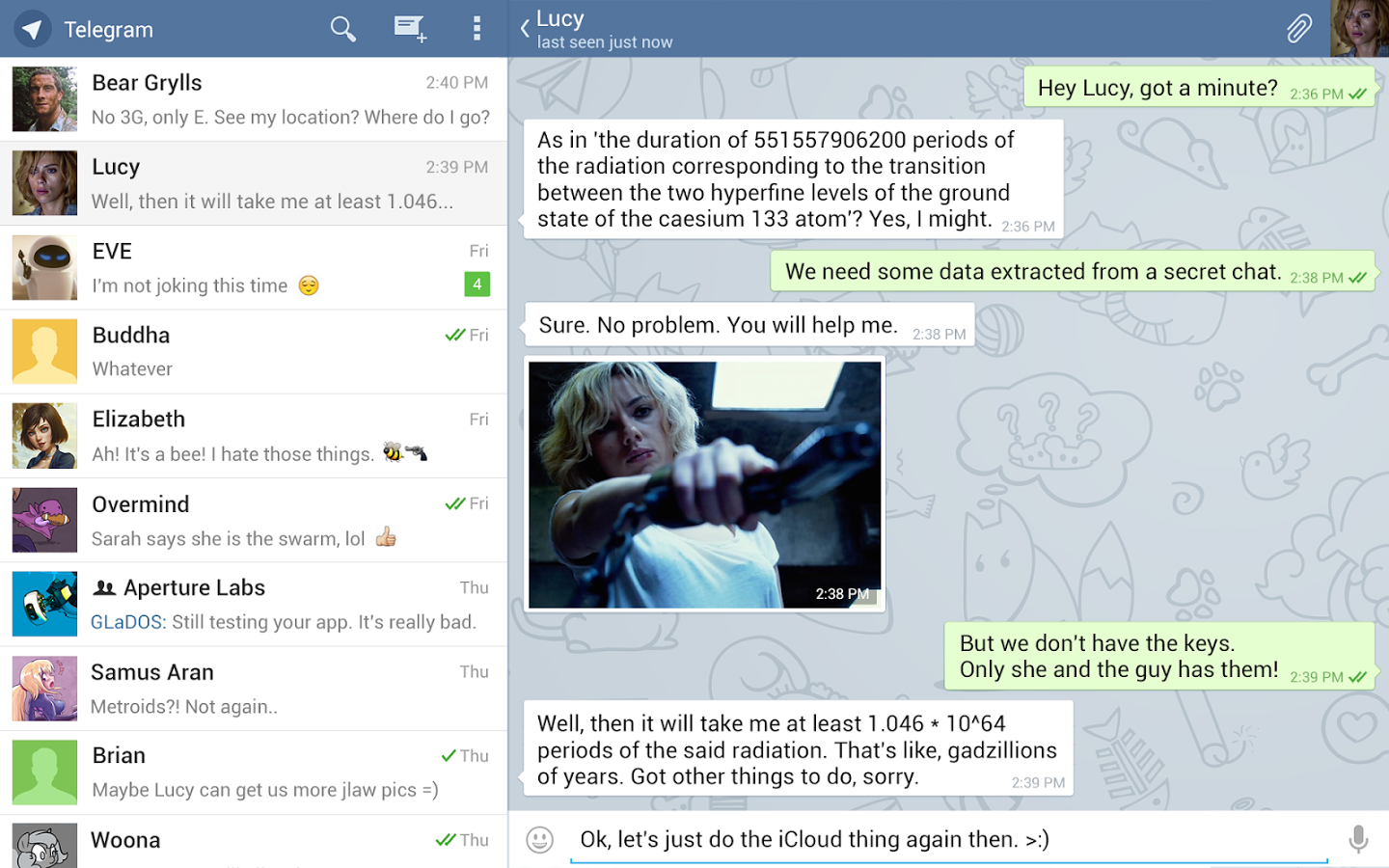Open the Bear Grylls conversation
Screen dimensions: 1389x868
(x=254, y=99)
